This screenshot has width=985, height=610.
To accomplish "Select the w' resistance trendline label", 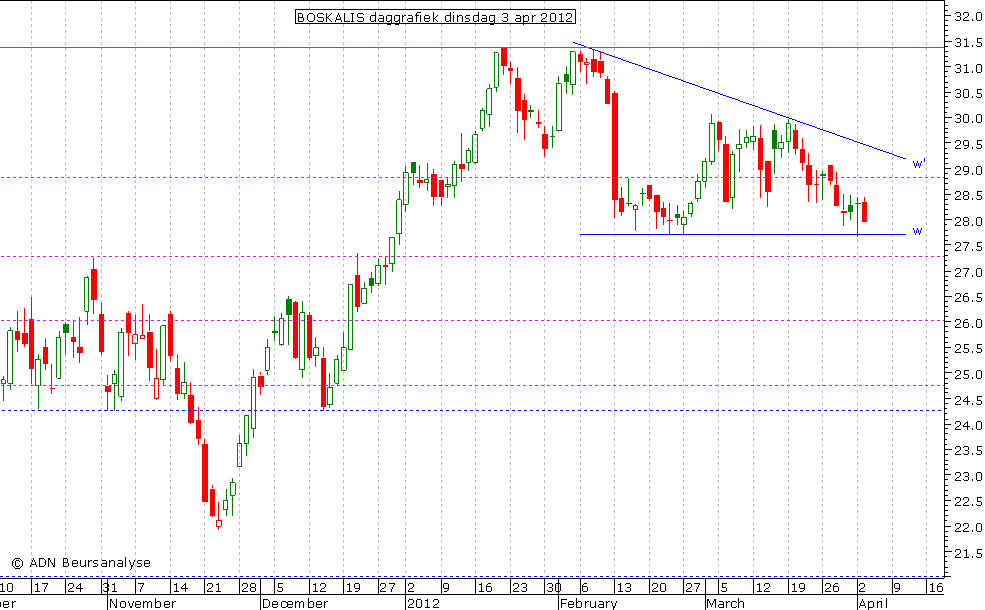I will click(x=919, y=164).
